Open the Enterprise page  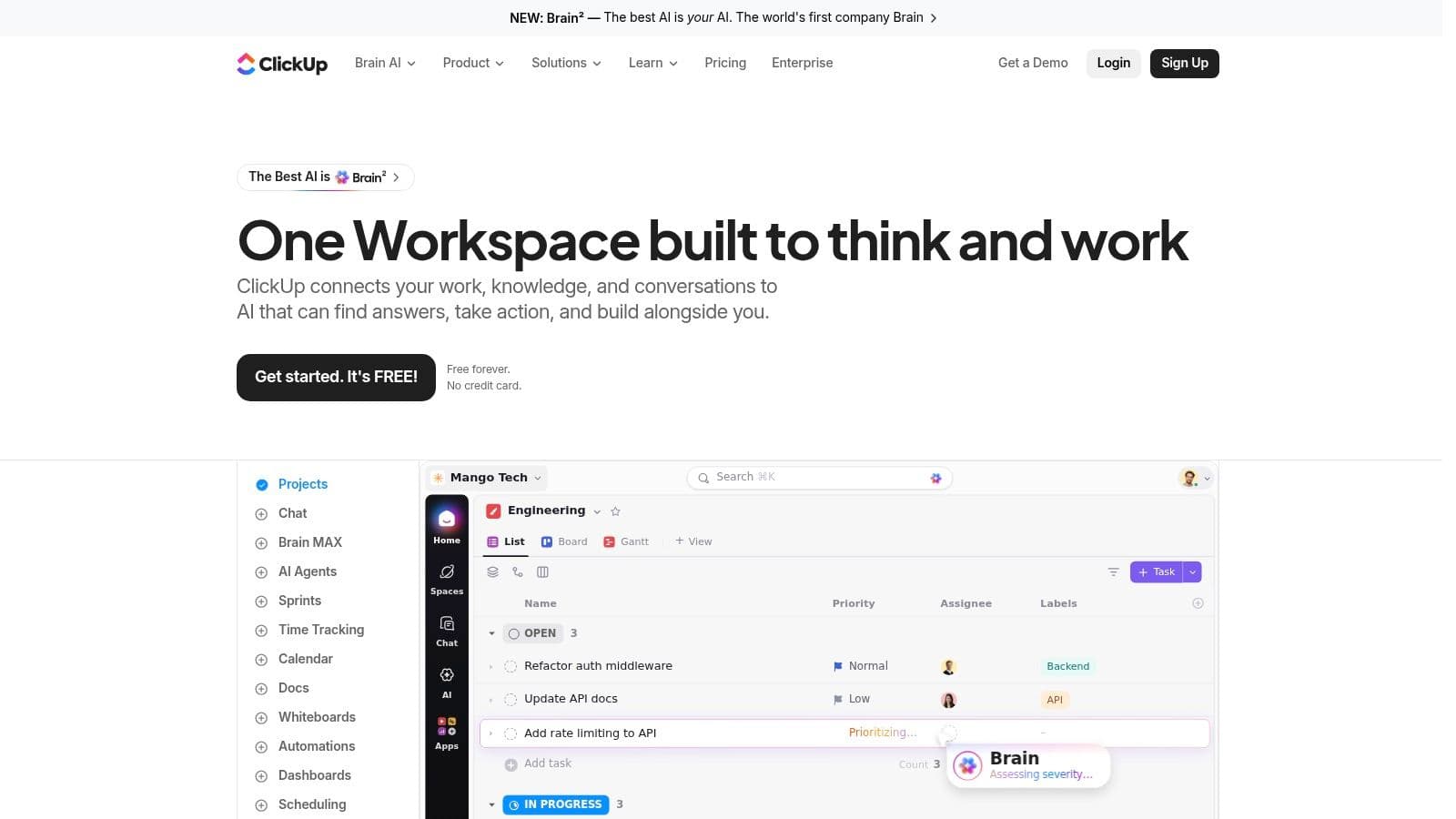(x=803, y=63)
